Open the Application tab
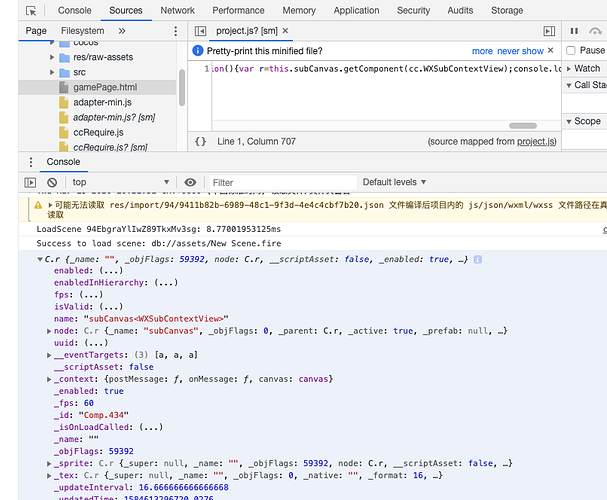The image size is (607, 500). tap(357, 10)
